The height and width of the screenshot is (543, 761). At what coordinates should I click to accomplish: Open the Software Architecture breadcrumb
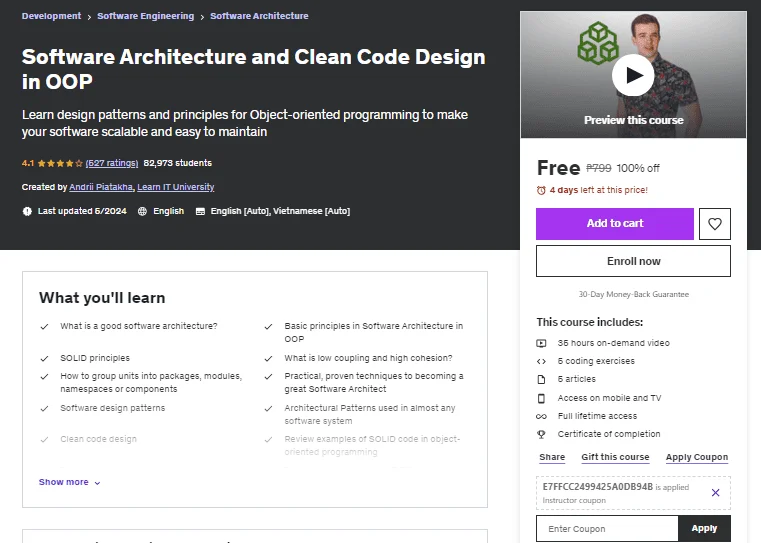click(x=259, y=16)
